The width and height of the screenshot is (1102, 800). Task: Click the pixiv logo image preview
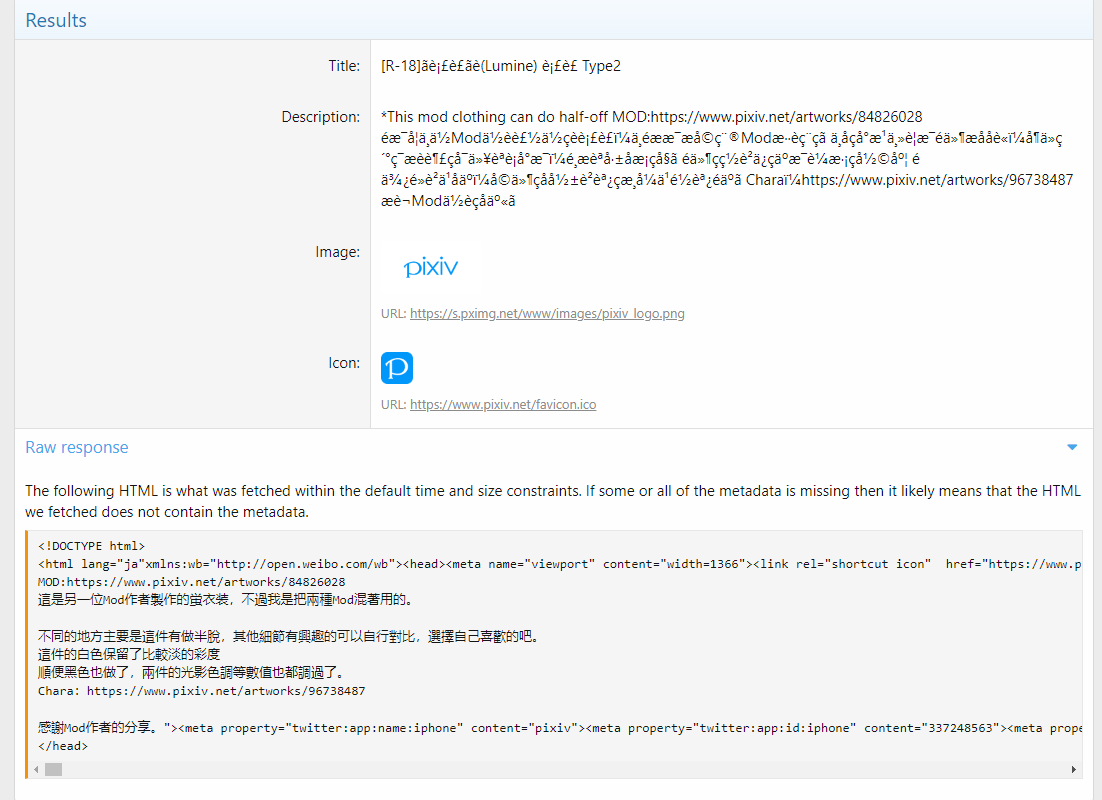(431, 267)
